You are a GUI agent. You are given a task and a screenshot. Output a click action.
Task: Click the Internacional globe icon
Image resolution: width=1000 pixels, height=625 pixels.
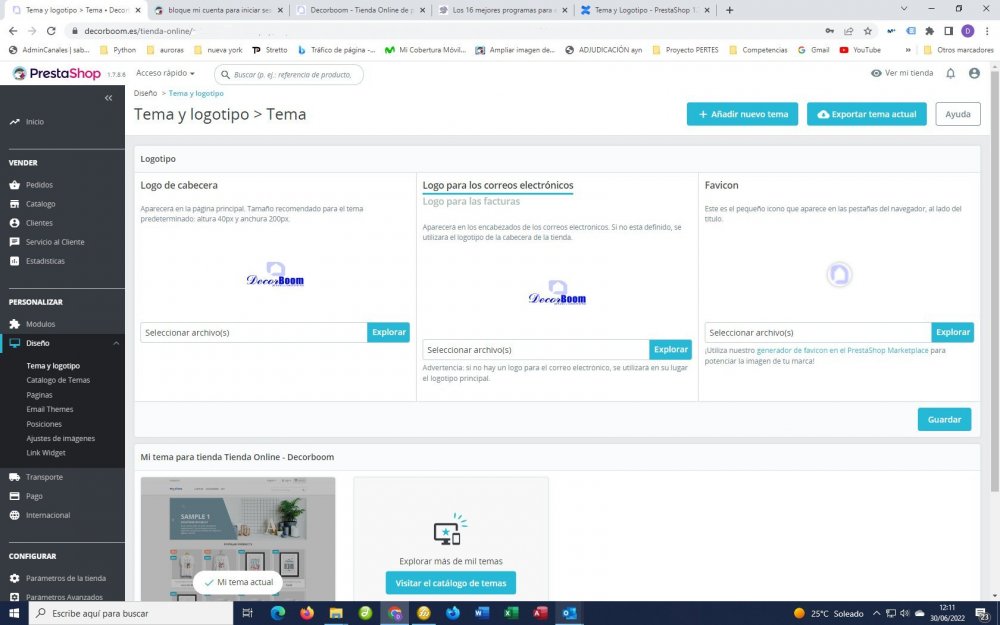[x=15, y=515]
